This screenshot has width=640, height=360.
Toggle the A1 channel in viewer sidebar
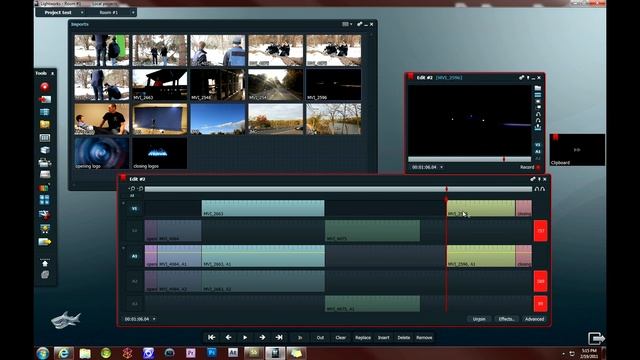pyautogui.click(x=538, y=151)
